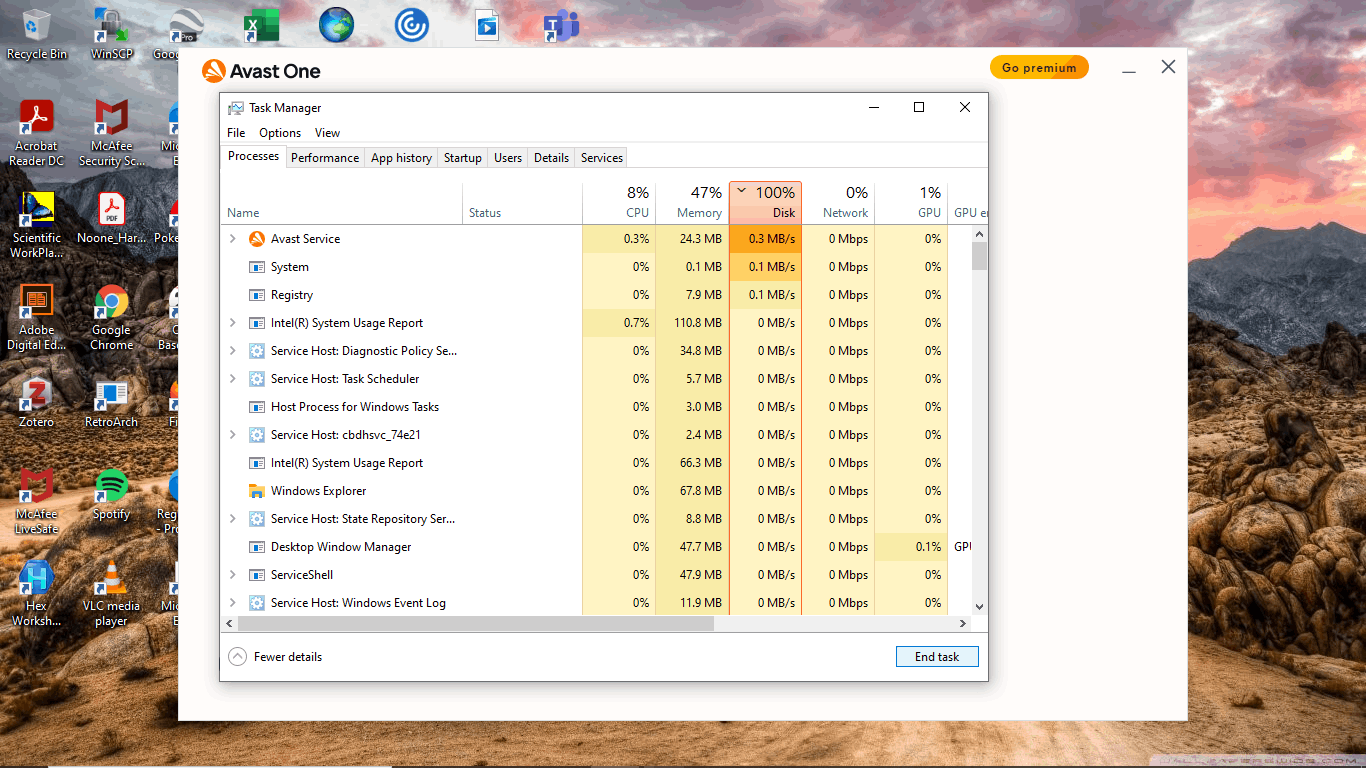Open the View menu

point(327,133)
